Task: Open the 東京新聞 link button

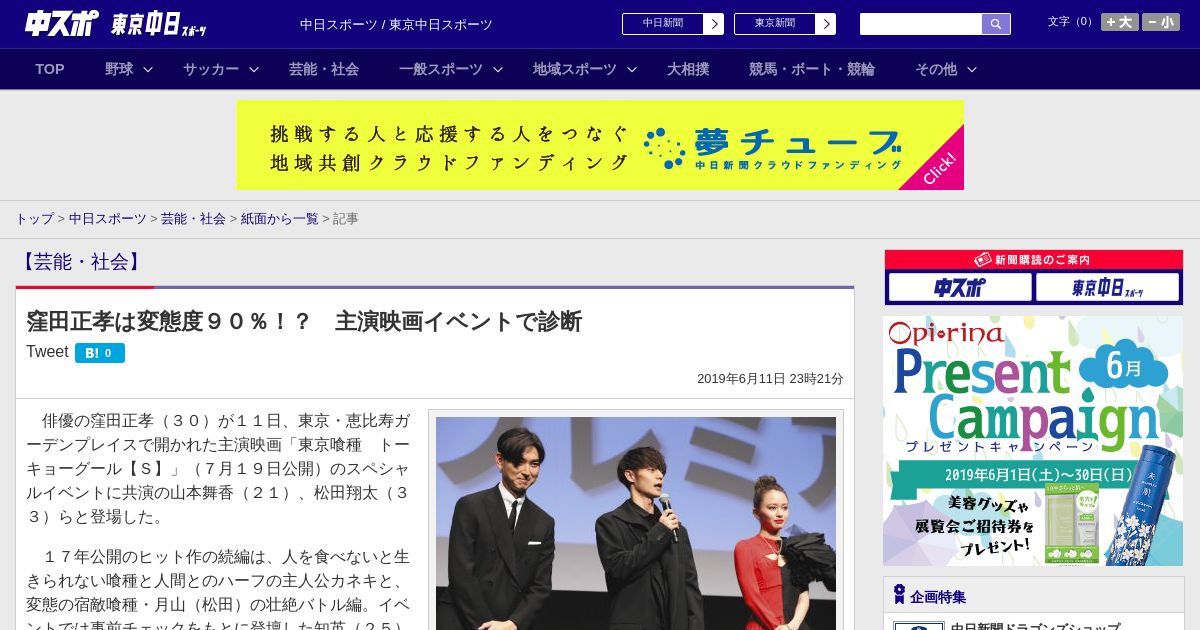Action: 775,24
